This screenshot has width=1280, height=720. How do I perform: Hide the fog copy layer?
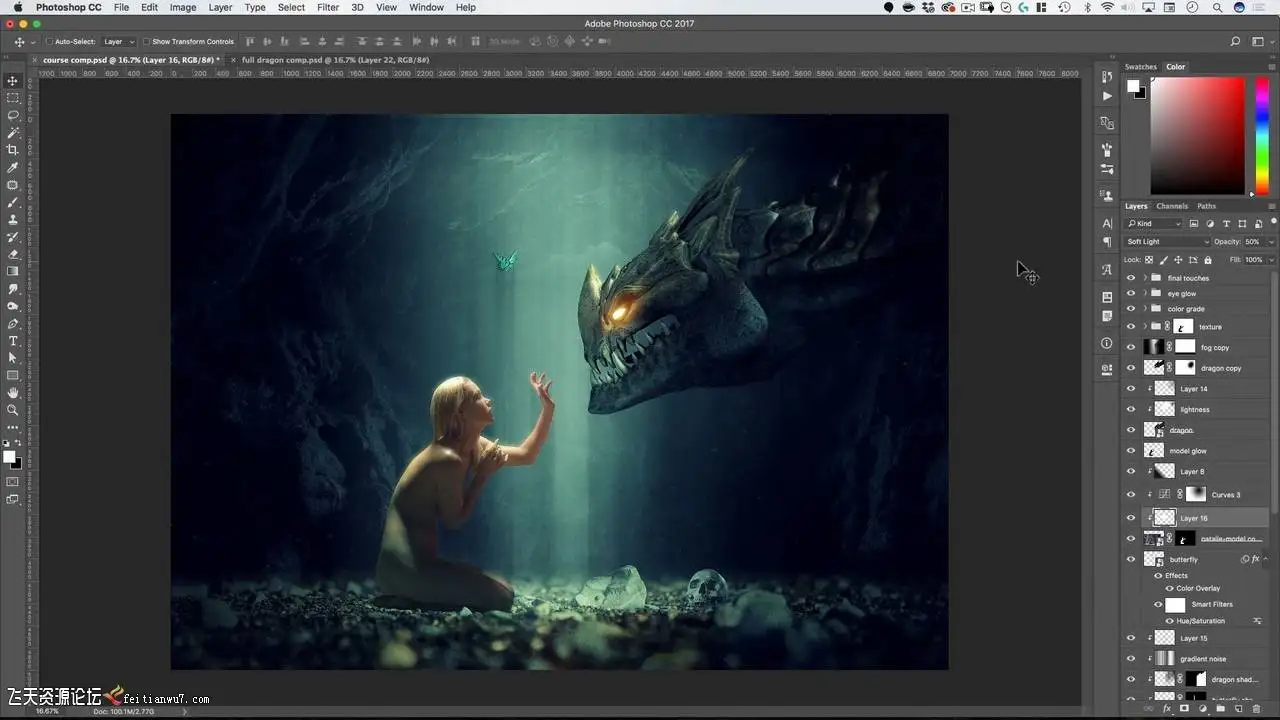[x=1131, y=347]
